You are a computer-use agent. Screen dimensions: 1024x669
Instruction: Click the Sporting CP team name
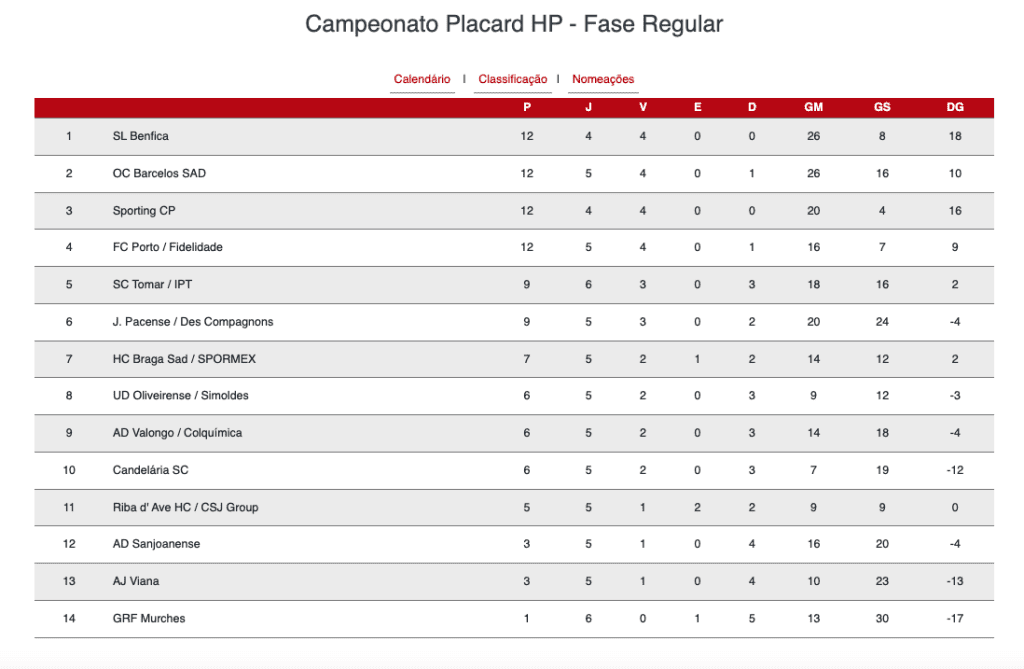[144, 210]
